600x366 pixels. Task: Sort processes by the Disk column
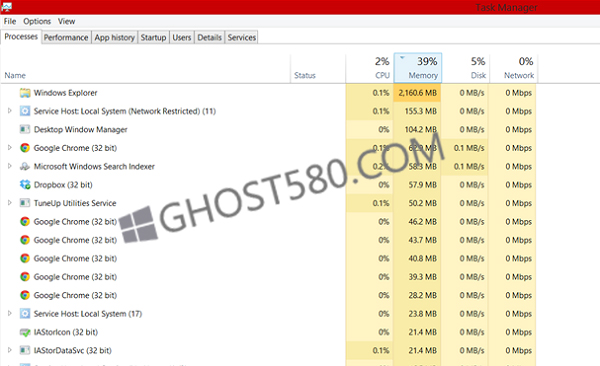click(x=466, y=69)
